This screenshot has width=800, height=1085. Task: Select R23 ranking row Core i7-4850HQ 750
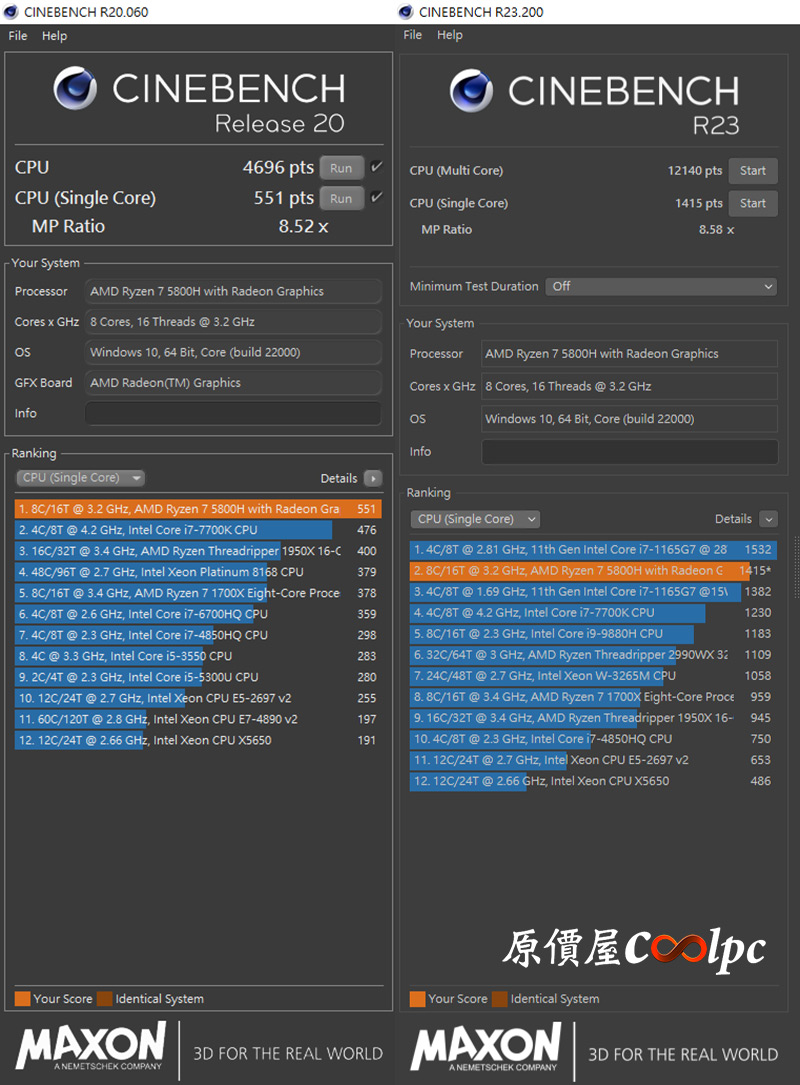[593, 739]
